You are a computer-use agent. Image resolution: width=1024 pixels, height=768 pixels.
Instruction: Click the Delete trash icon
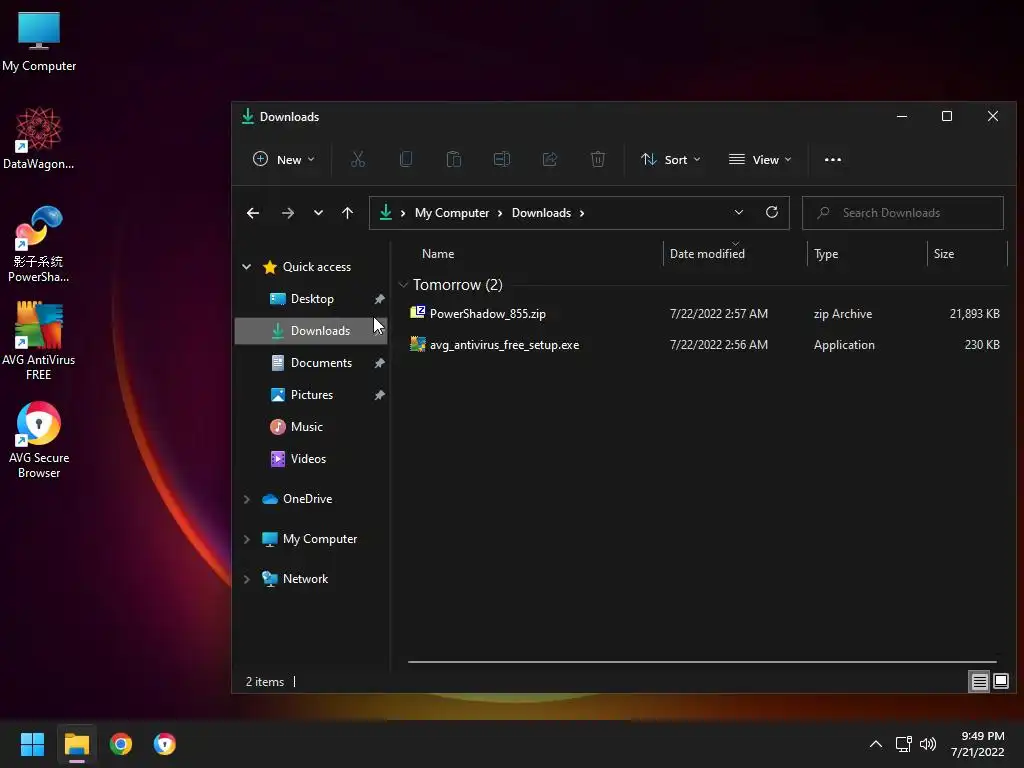[598, 159]
